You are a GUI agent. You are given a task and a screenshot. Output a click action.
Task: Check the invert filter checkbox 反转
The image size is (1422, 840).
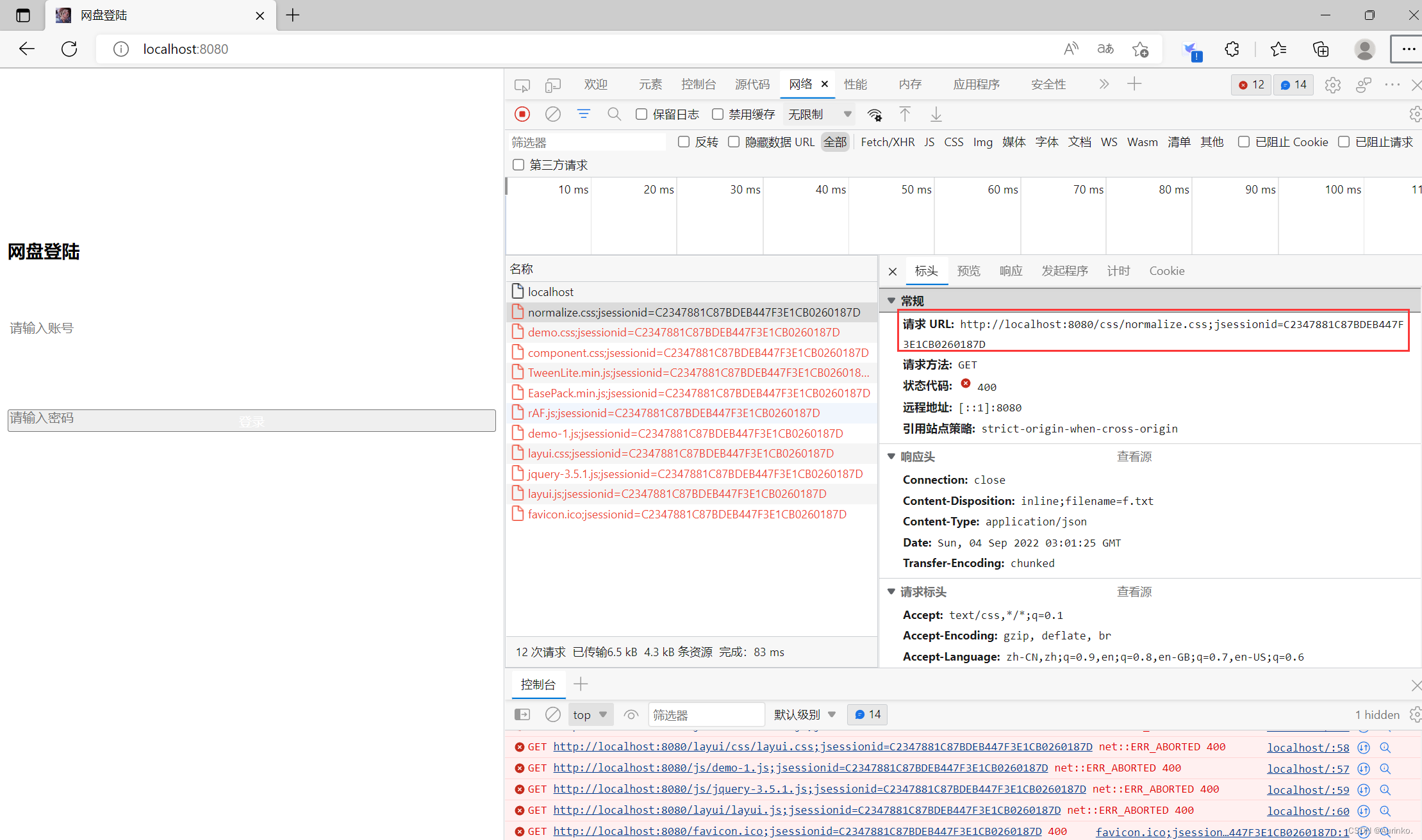(x=684, y=142)
